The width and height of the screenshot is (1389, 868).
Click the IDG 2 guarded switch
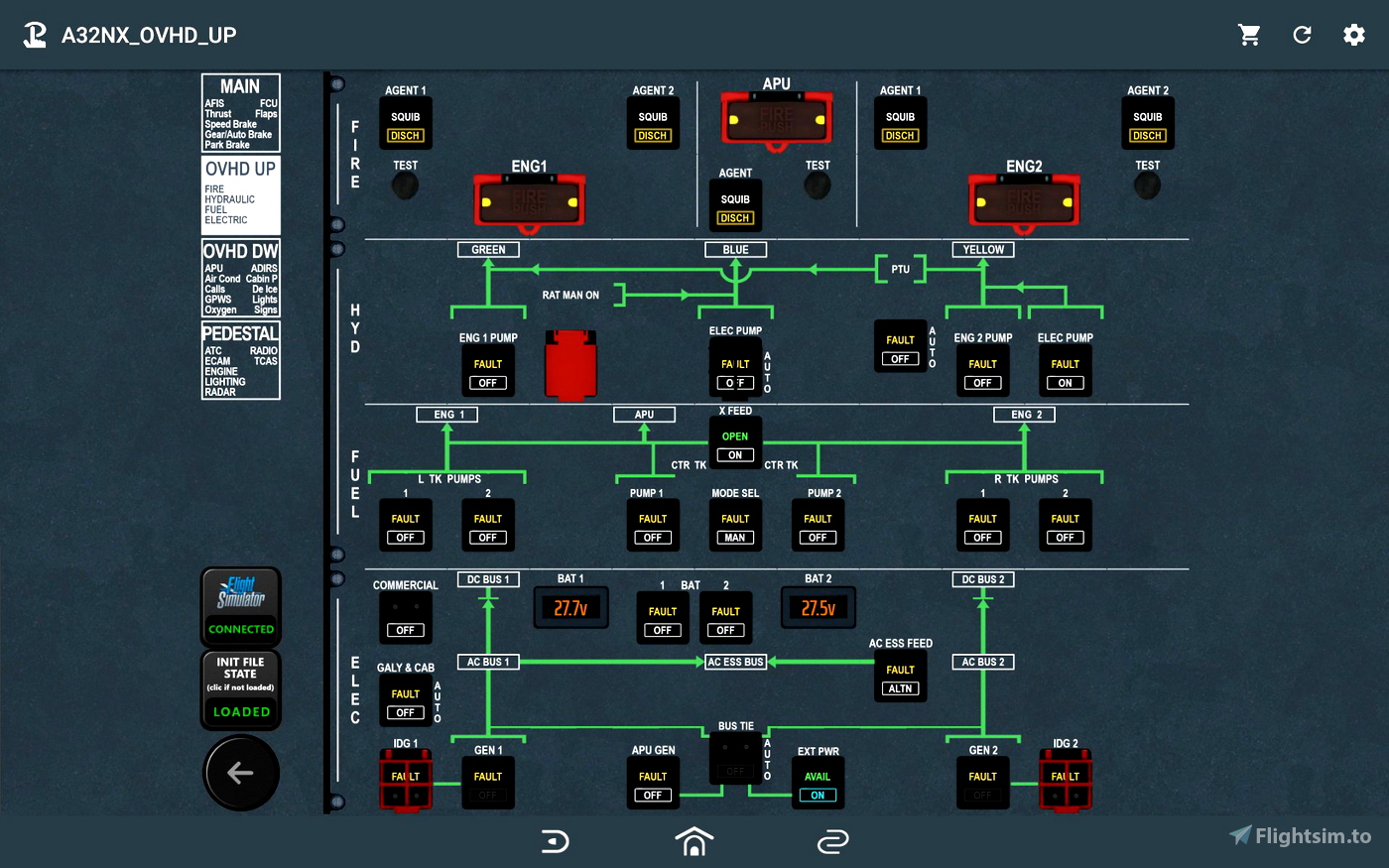coord(1065,779)
